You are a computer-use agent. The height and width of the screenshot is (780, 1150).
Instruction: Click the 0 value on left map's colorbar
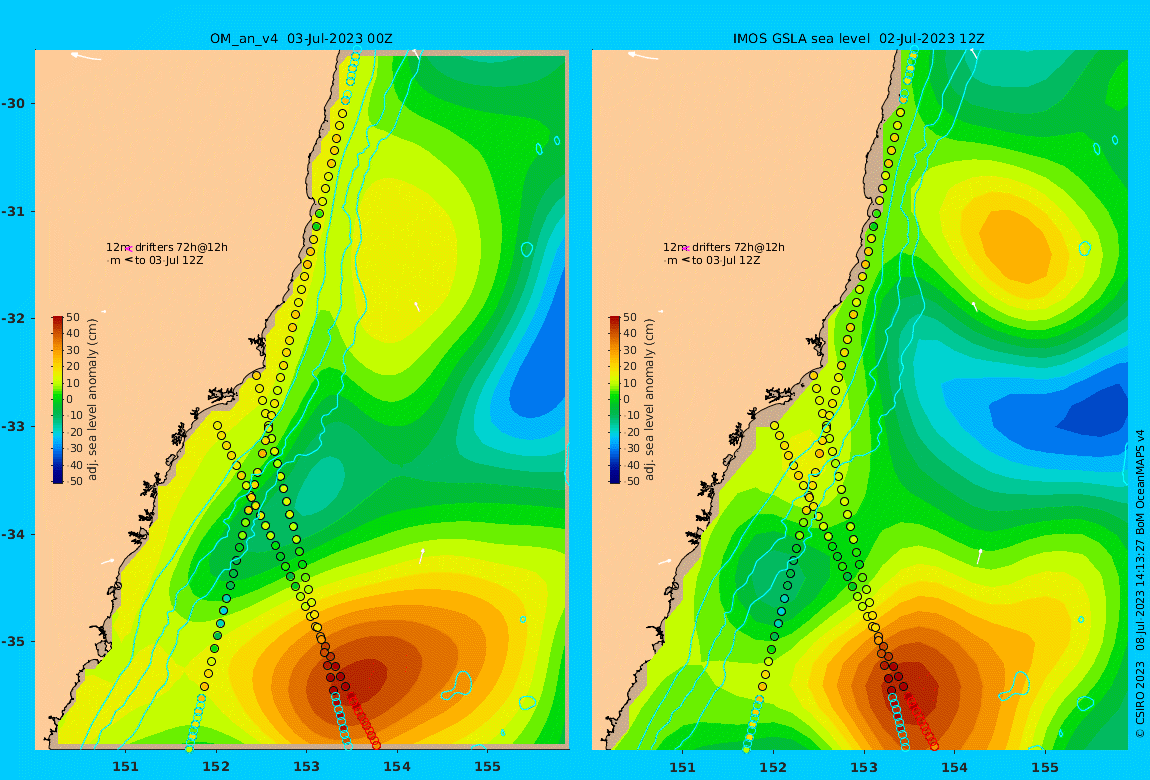point(70,400)
